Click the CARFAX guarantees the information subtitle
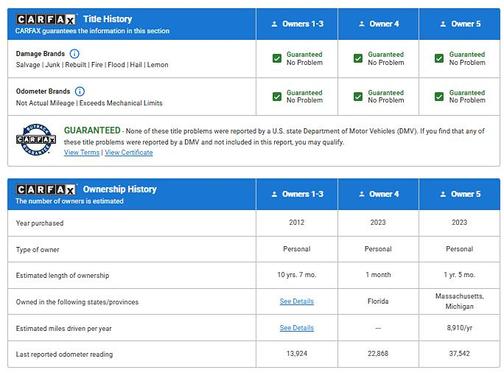The image size is (504, 373). tap(92, 31)
